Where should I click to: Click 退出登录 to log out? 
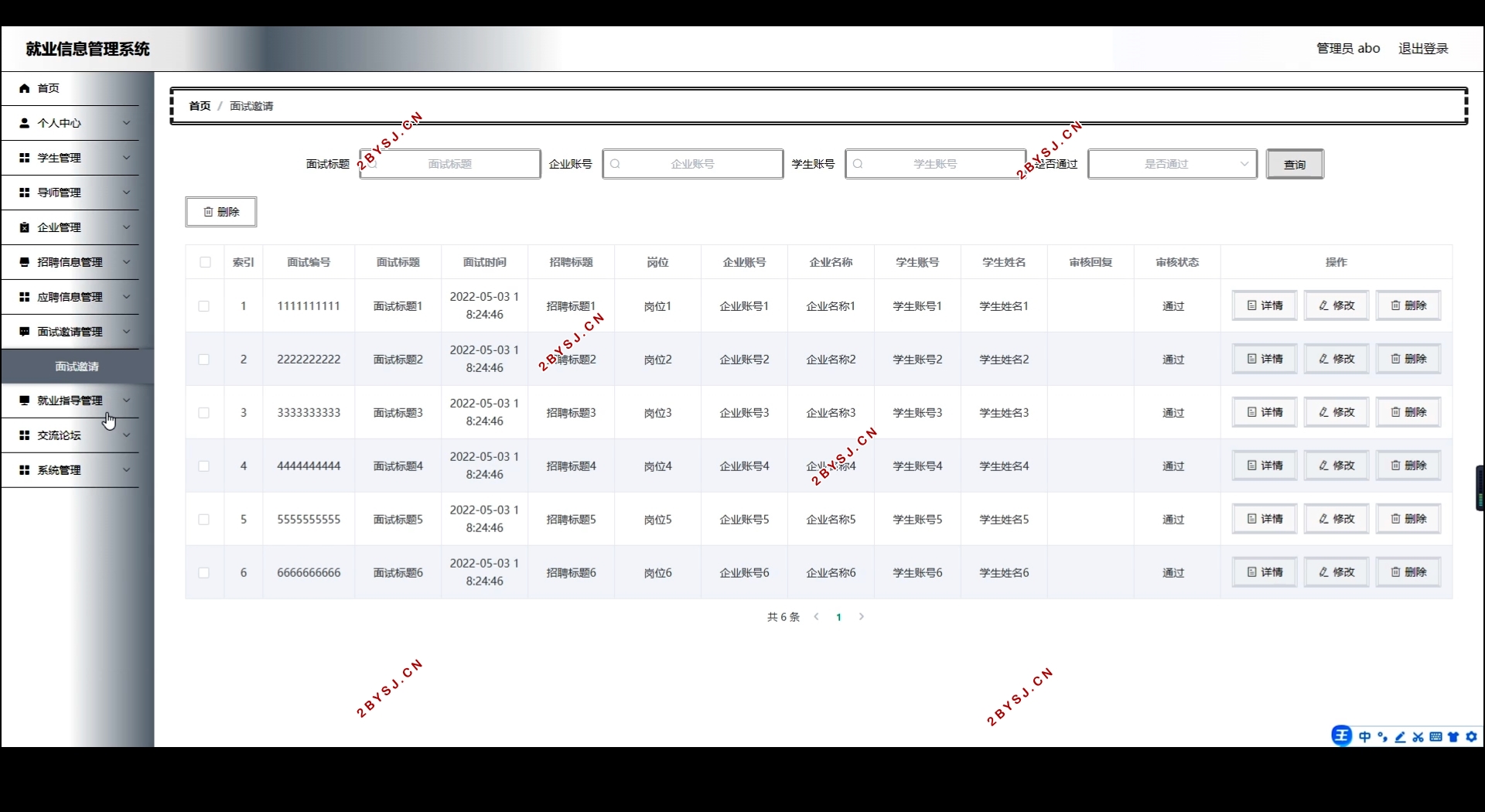tap(1423, 49)
